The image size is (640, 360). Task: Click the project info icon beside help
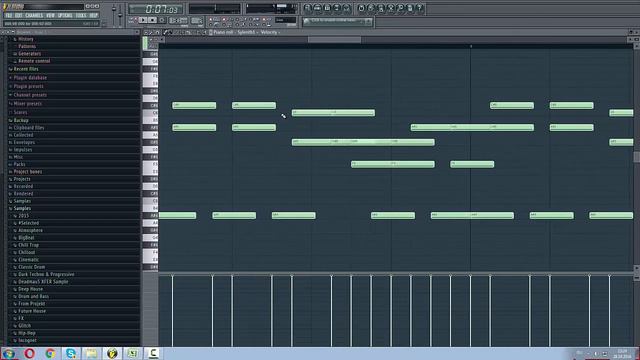pos(410,8)
